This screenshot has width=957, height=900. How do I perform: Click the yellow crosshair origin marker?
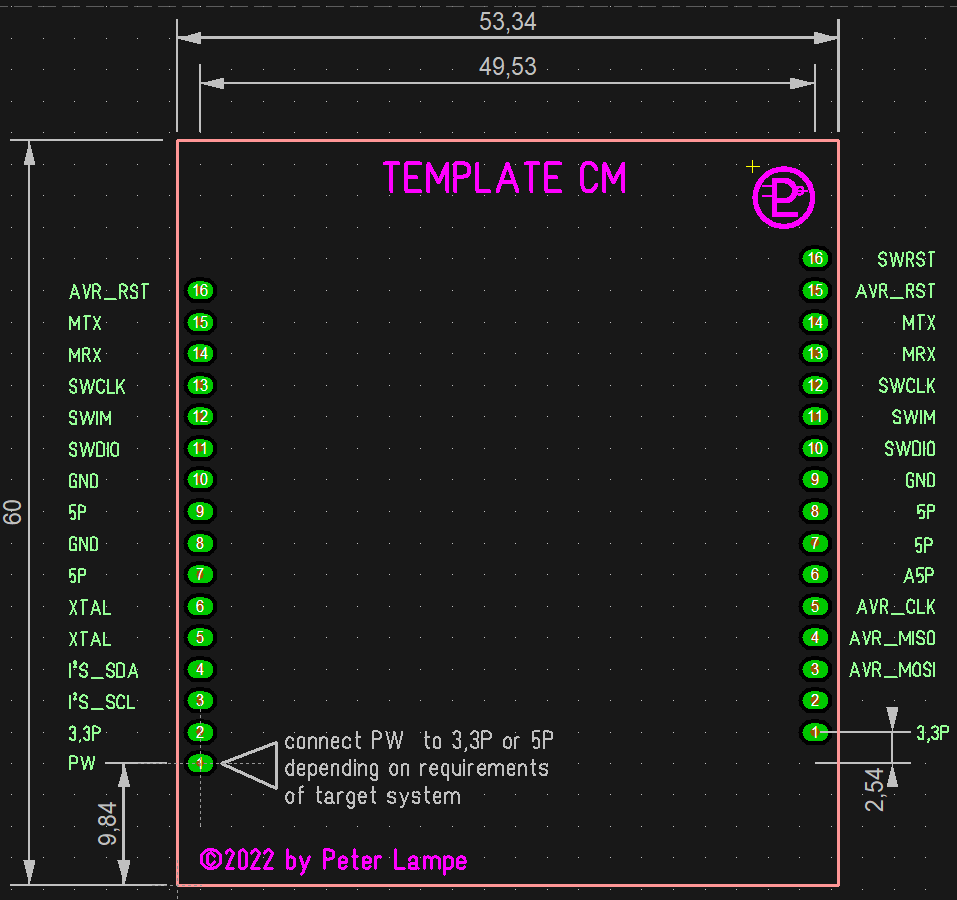click(x=753, y=167)
